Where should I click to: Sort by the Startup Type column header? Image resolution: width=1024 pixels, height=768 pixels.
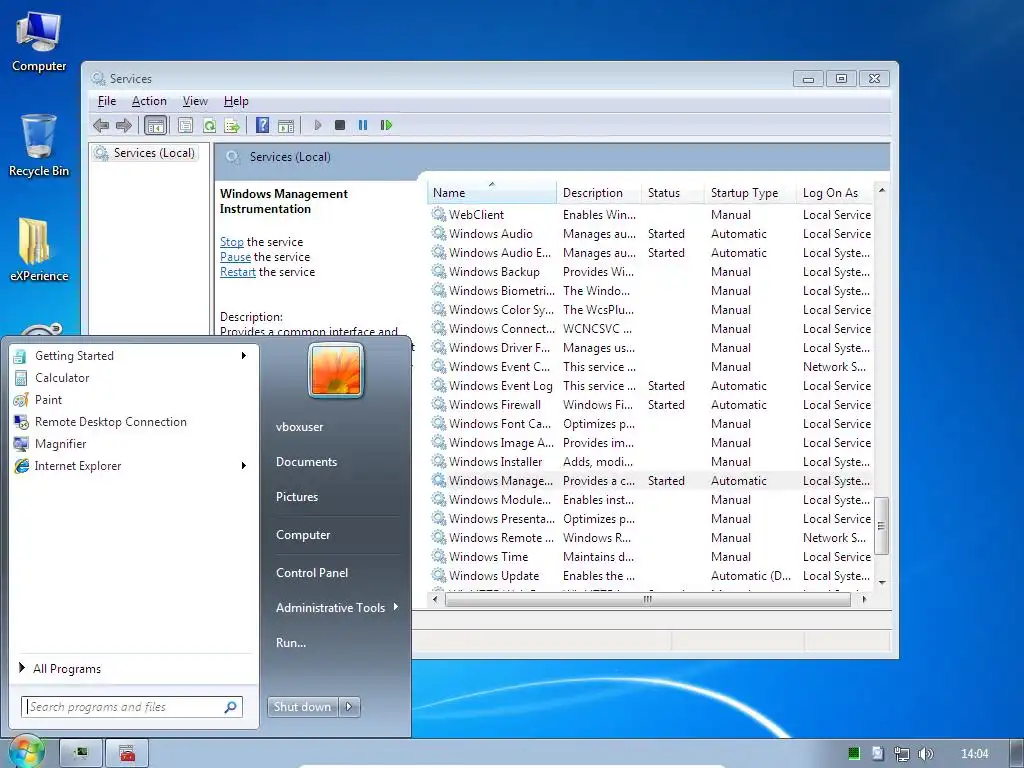pos(750,193)
